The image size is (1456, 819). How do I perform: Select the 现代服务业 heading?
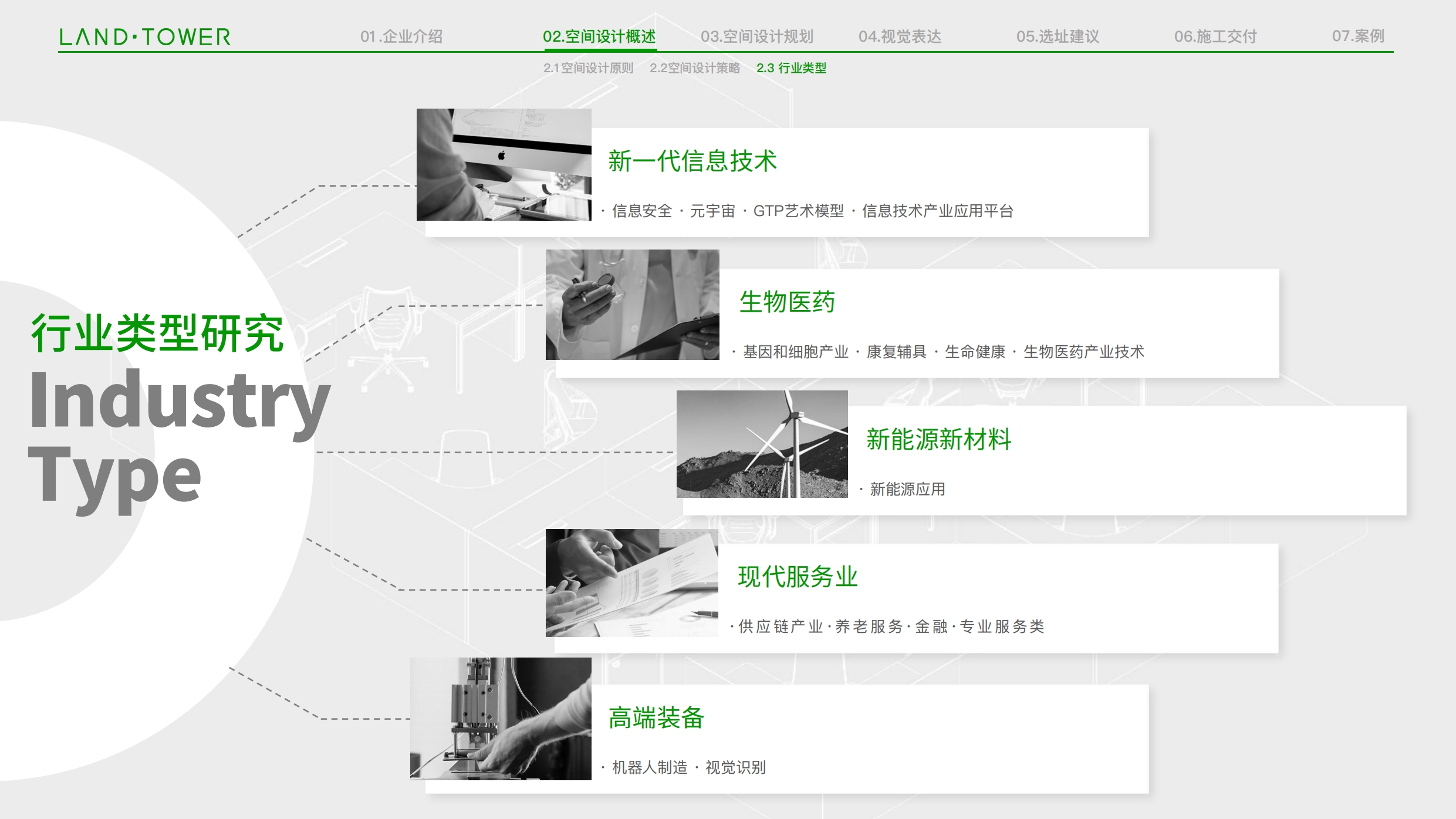(798, 577)
